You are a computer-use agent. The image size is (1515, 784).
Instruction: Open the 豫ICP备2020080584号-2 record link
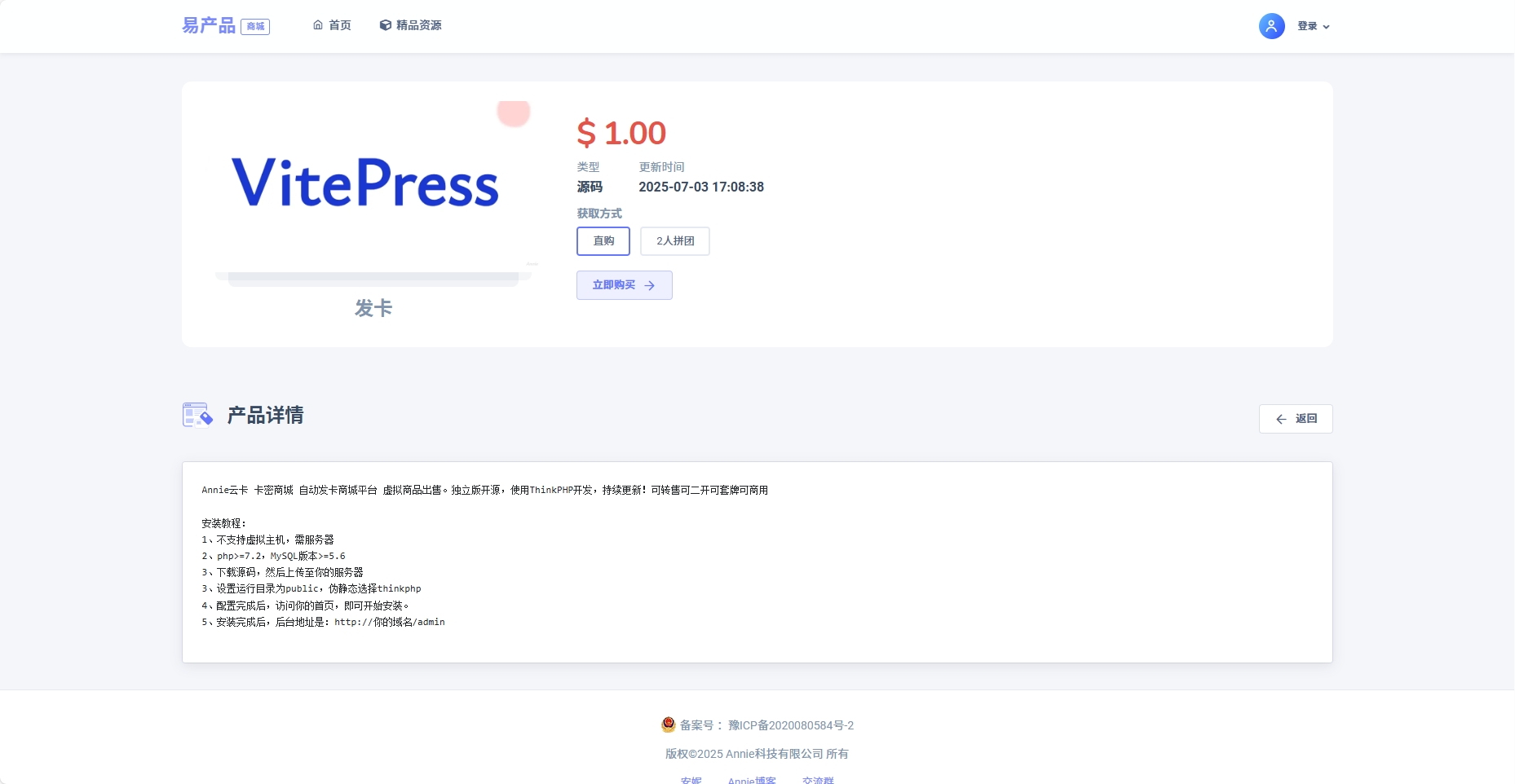pyautogui.click(x=788, y=725)
